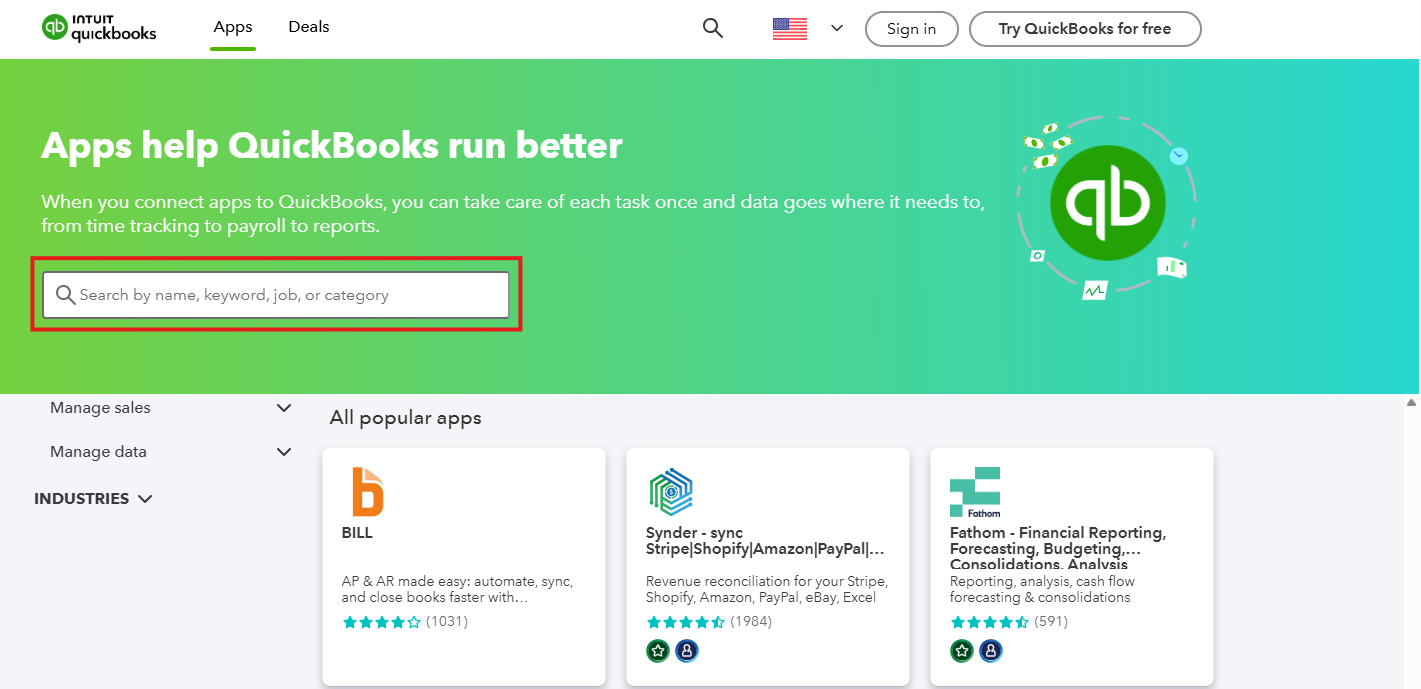1421x689 pixels.
Task: Click the Intuit QuickBooks logo
Action: point(99,28)
